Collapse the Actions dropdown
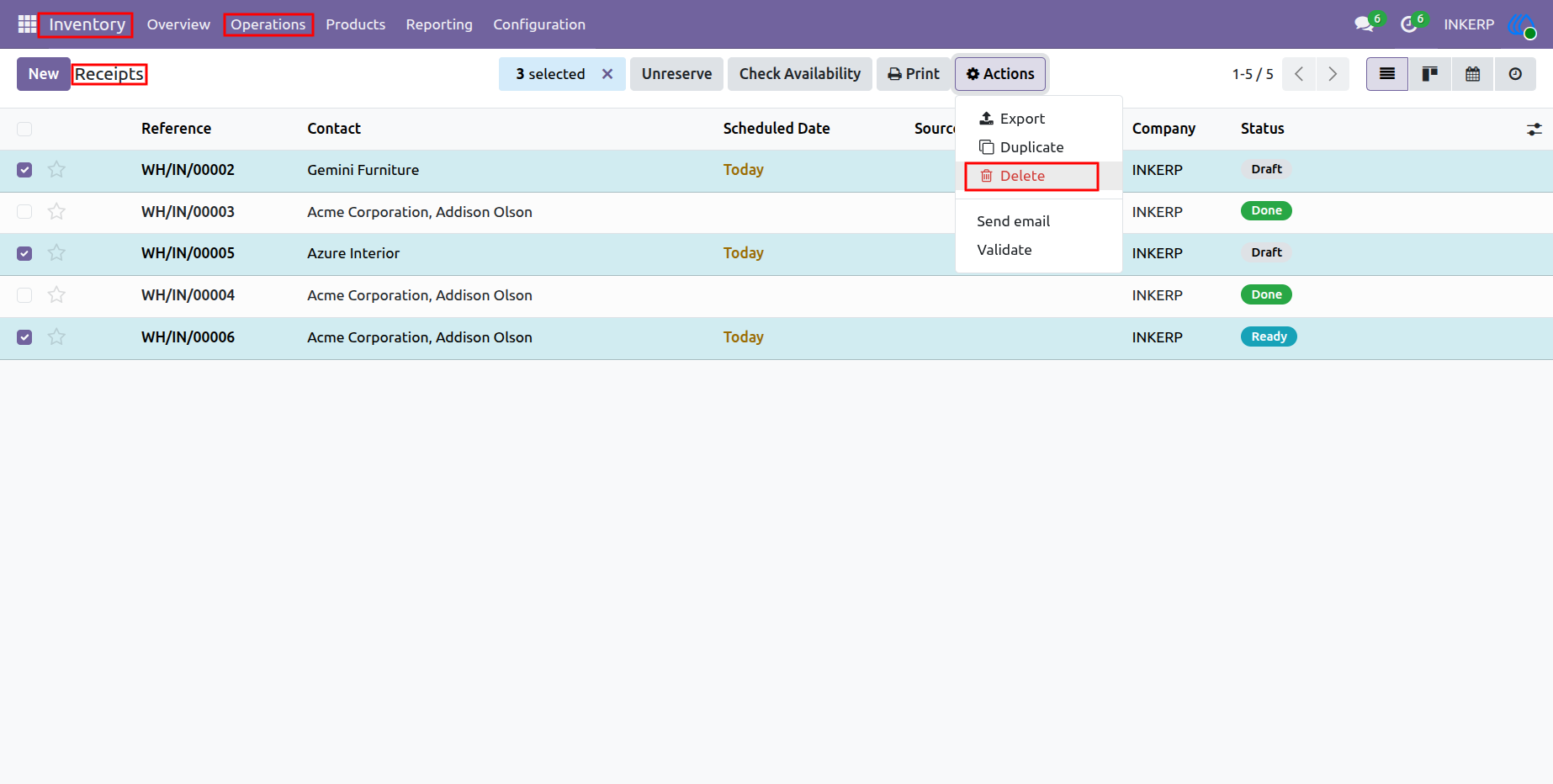Screen dimensions: 1553x784 (1000, 74)
